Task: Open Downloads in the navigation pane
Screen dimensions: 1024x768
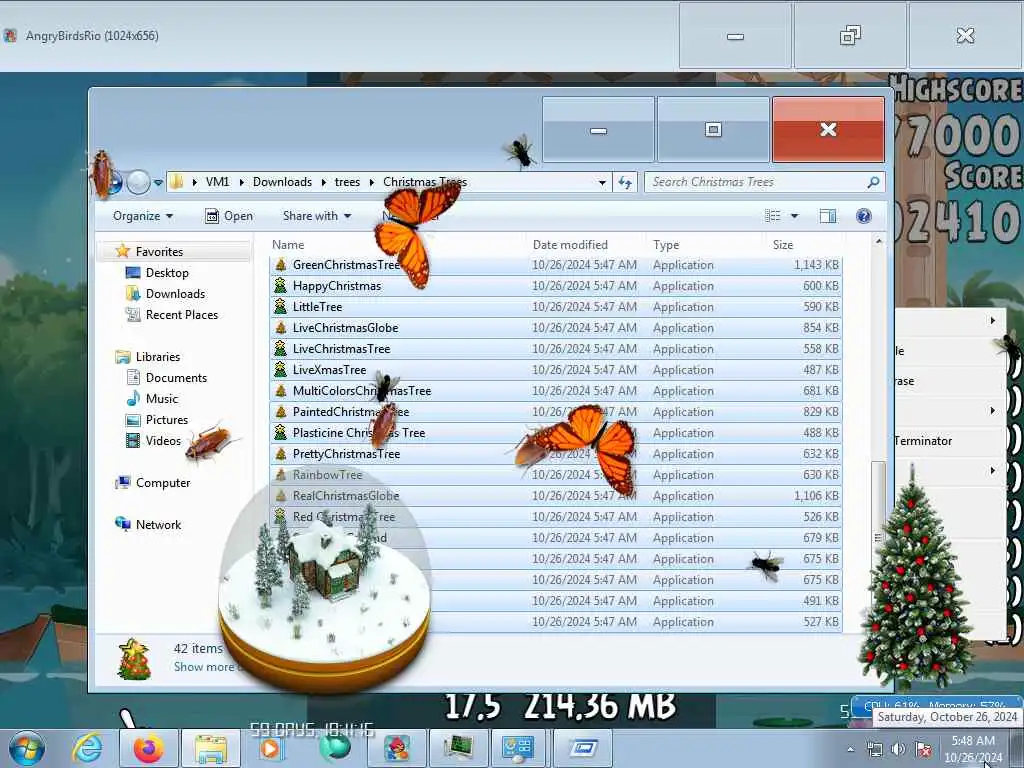Action: coord(175,294)
